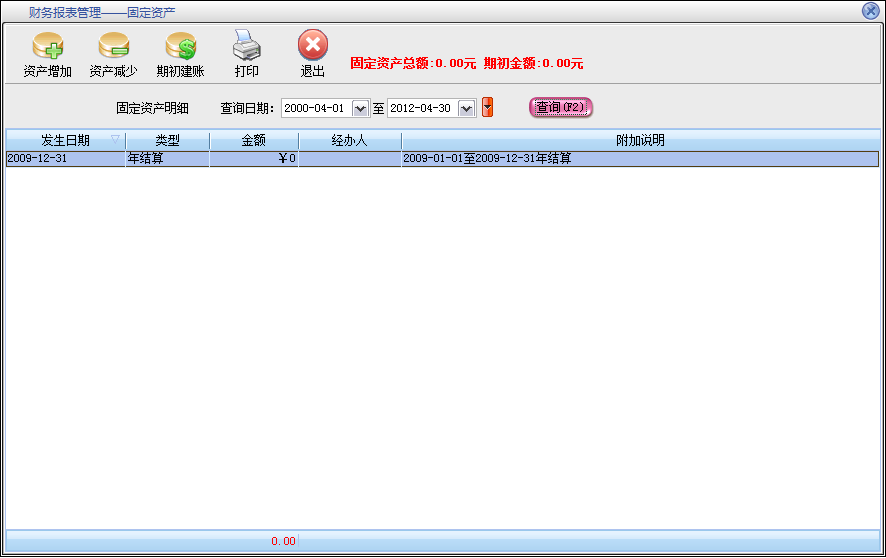Click inside the start date field 2000-04-01
Screen dimensions: 886x558
[x=315, y=108]
